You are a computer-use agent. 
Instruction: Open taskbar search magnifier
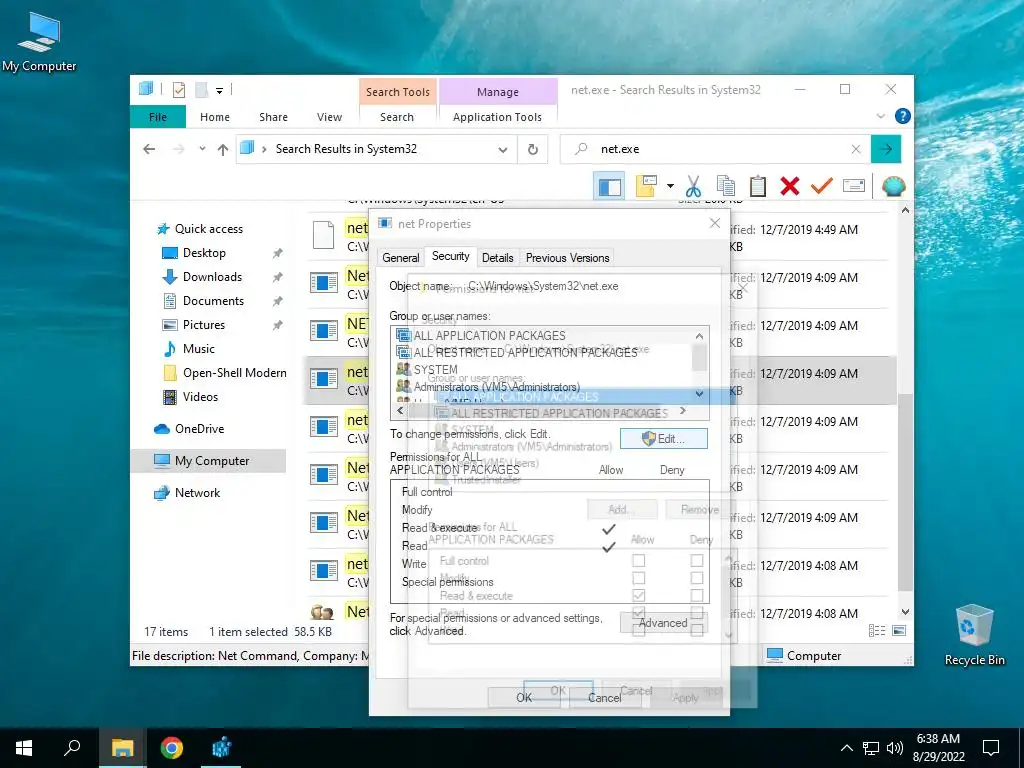72,748
